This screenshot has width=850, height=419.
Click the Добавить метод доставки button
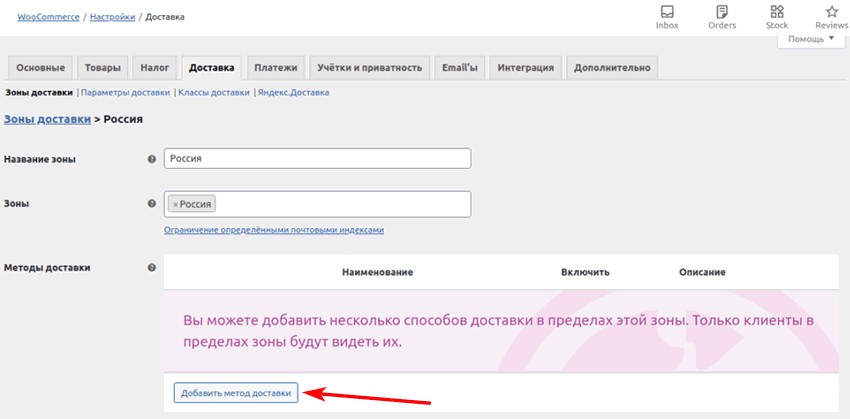[x=236, y=393]
